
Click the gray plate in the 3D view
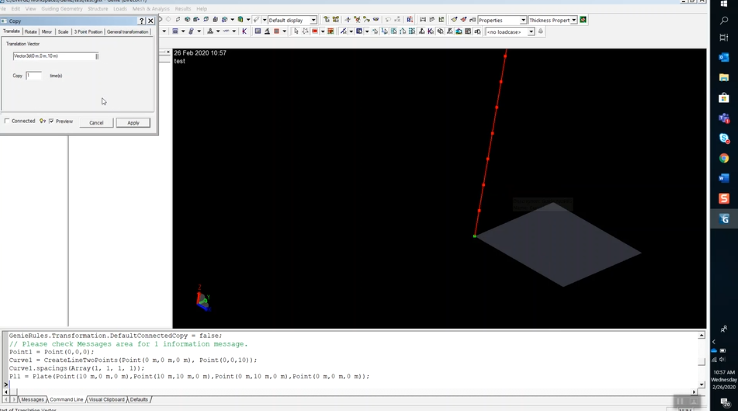558,245
